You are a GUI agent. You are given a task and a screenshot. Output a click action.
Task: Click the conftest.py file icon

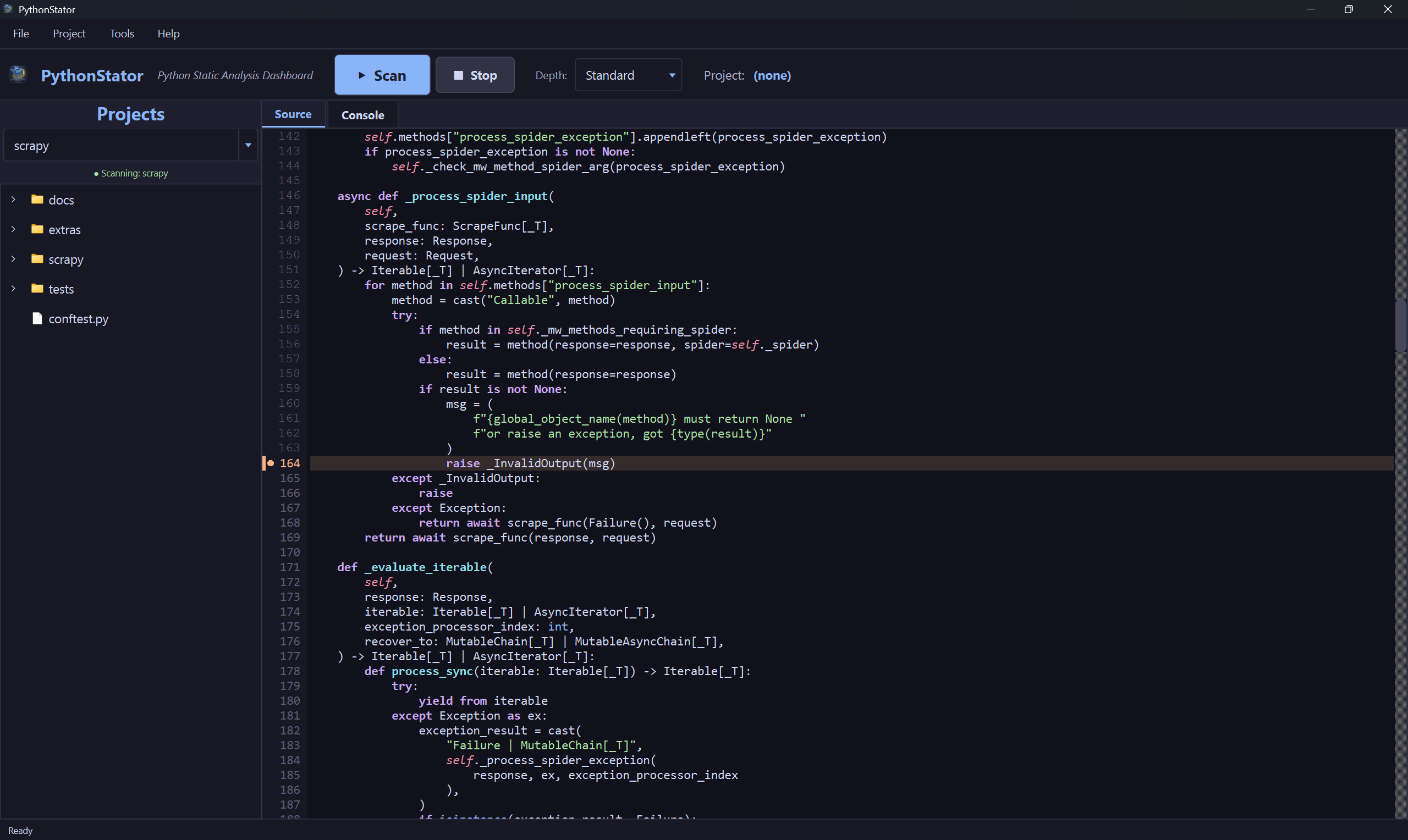pos(37,319)
